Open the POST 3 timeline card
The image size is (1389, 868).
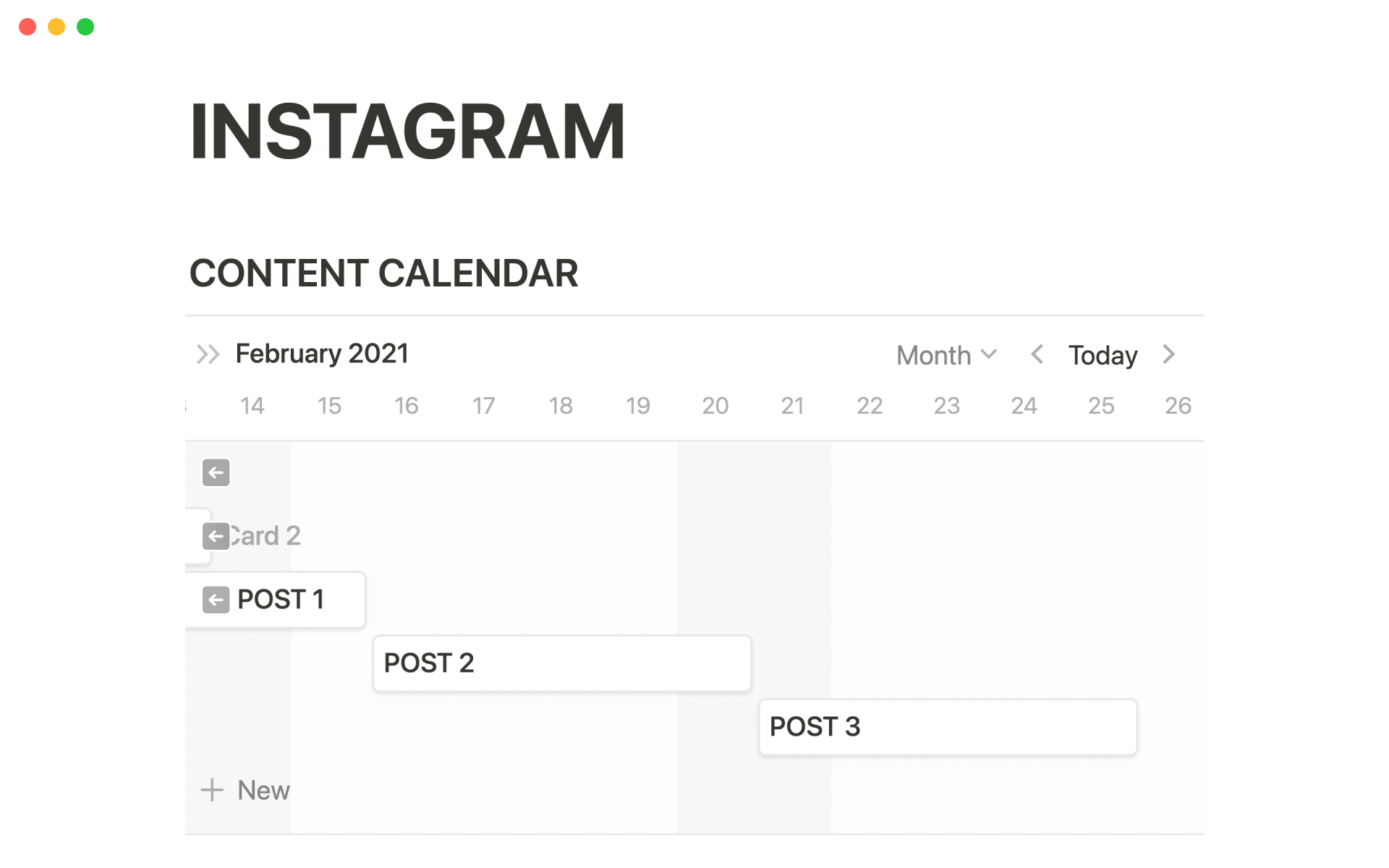[x=947, y=727]
